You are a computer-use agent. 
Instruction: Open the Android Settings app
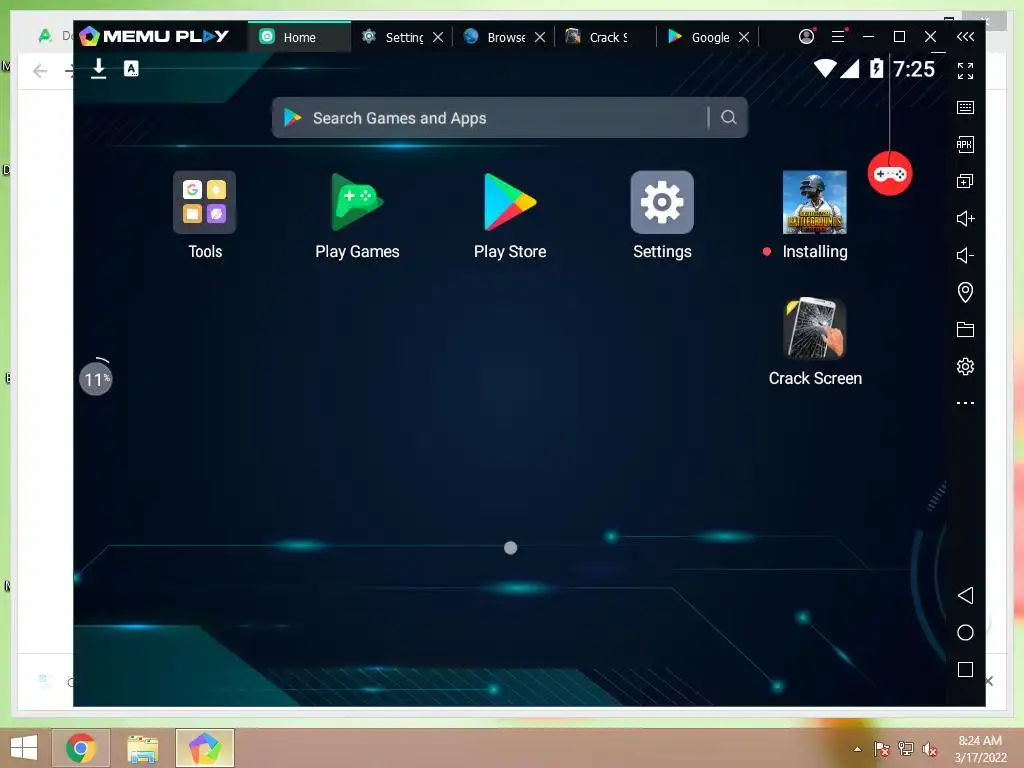pyautogui.click(x=662, y=202)
